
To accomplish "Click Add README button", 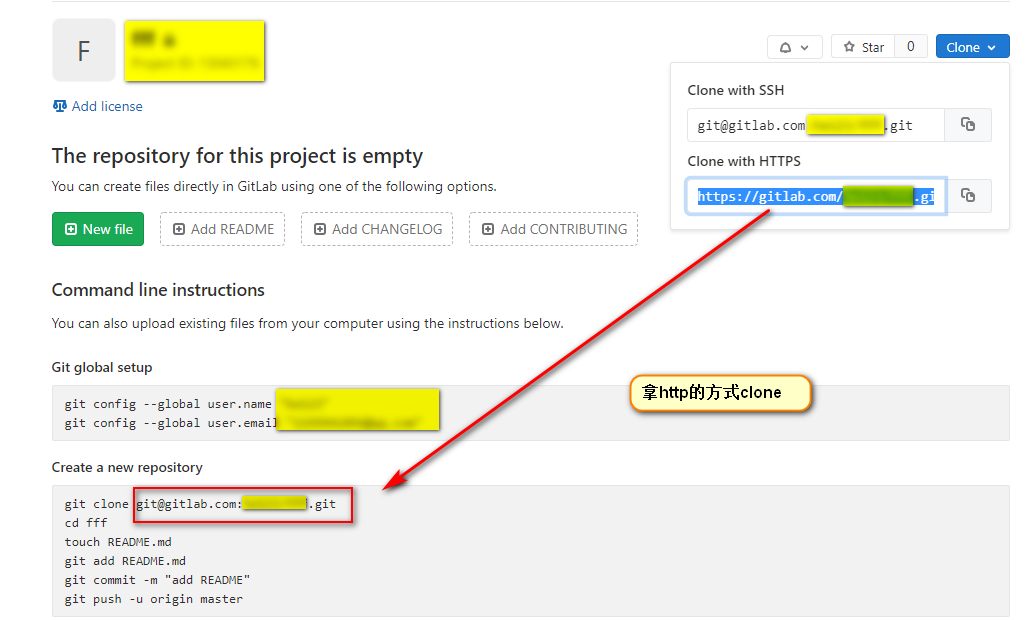I will pos(222,229).
